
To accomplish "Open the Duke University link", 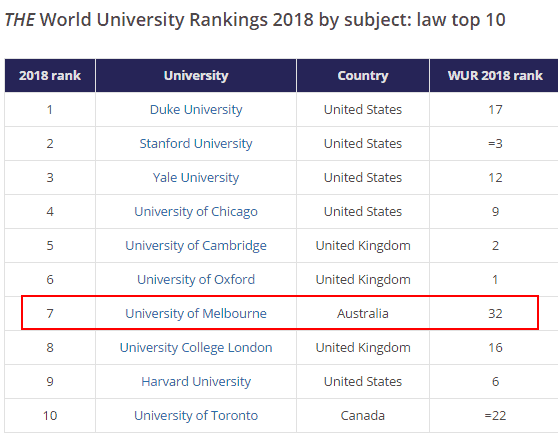I will point(196,110).
